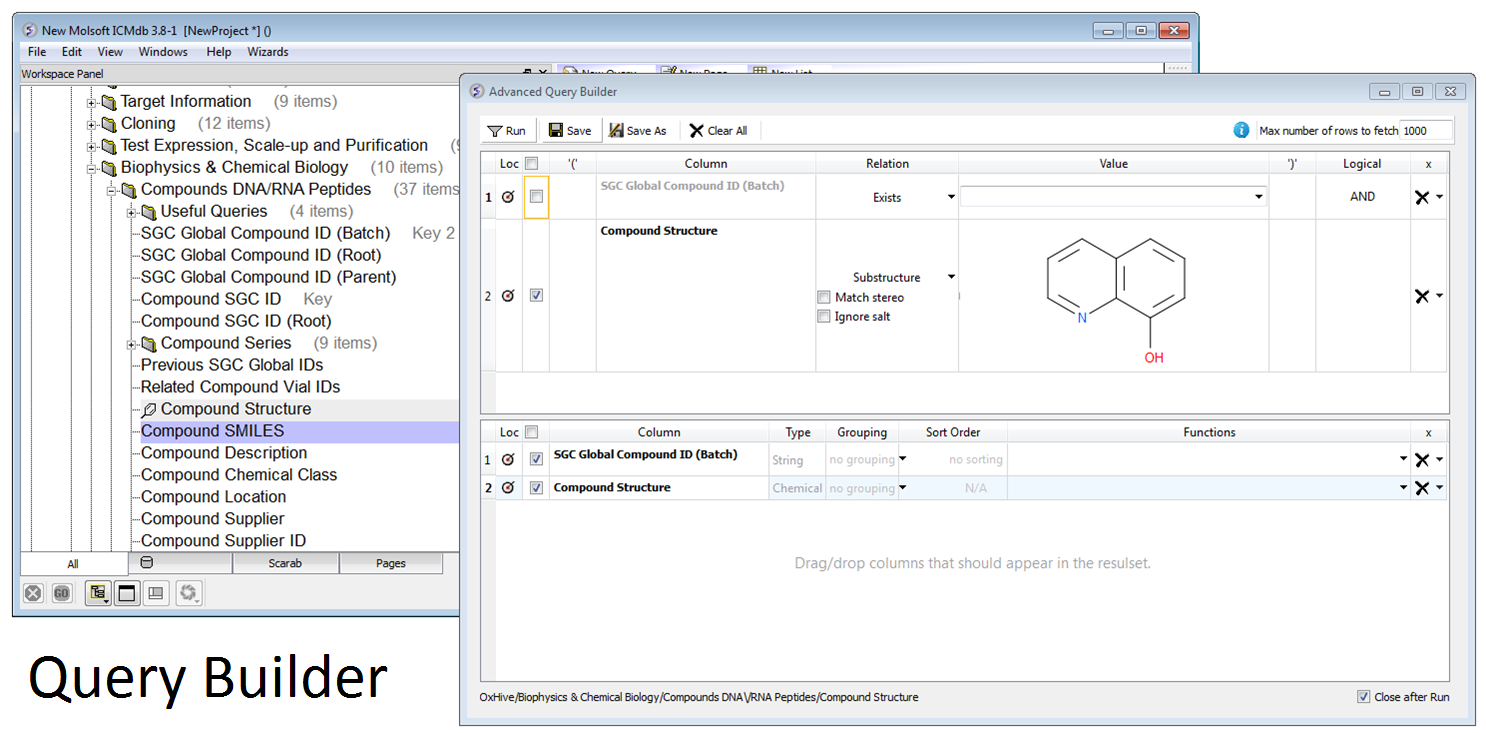Viewport: 1486px width, 733px height.
Task: Click Max number of rows to fetch field
Action: click(1426, 131)
